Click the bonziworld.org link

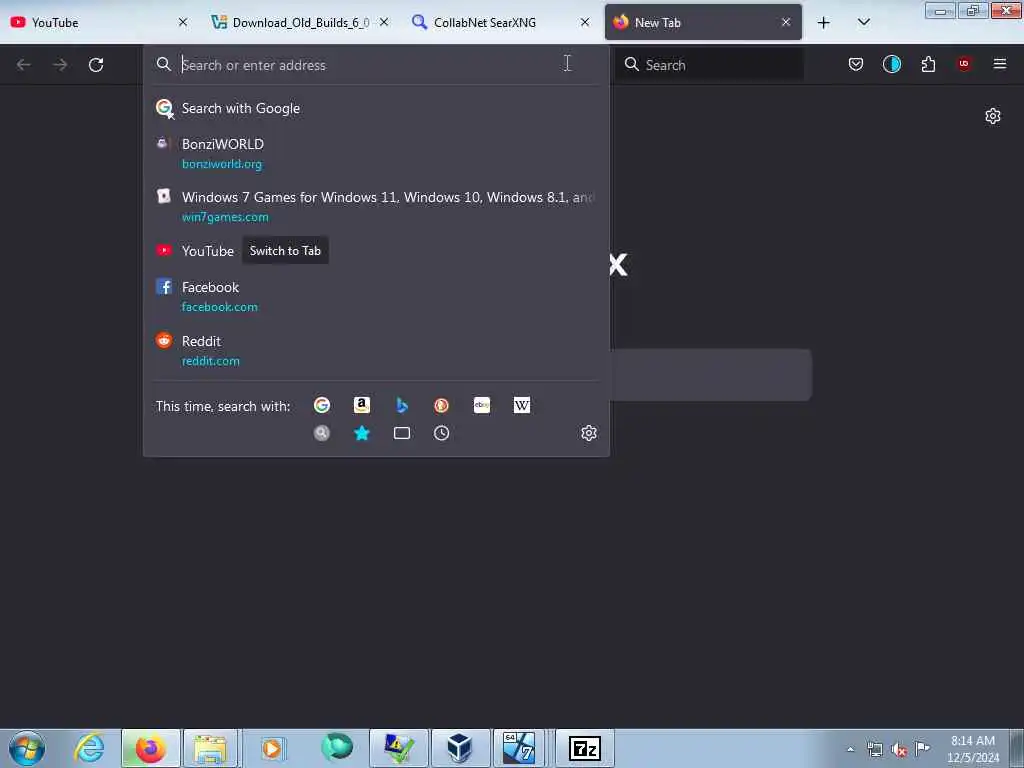tap(222, 165)
